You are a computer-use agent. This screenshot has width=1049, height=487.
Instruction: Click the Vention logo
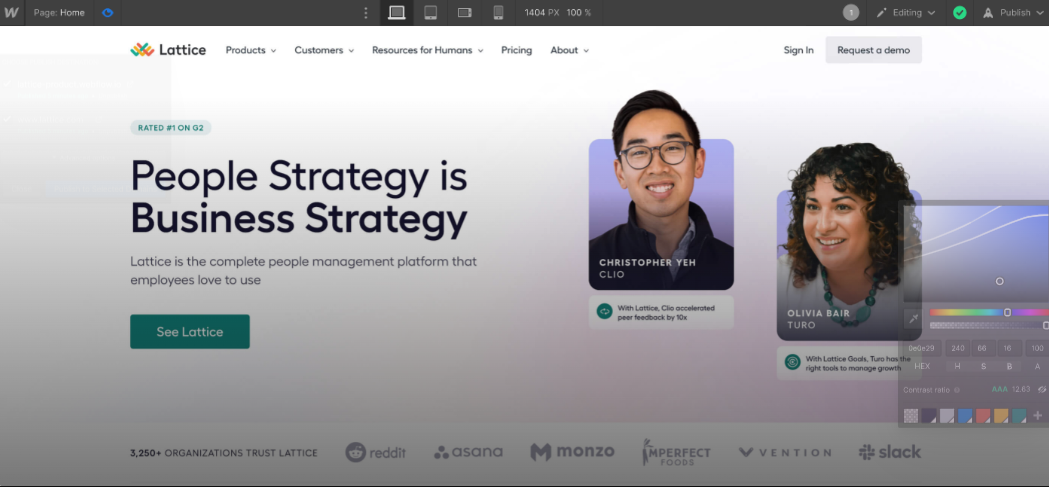tap(785, 453)
